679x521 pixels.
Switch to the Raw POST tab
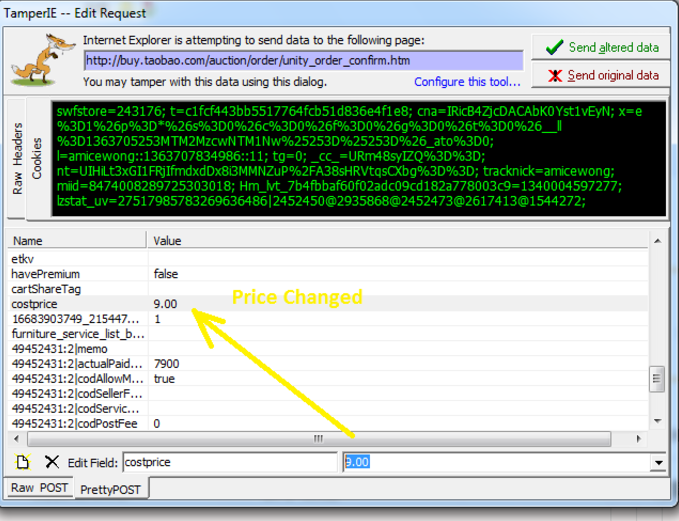point(39,488)
